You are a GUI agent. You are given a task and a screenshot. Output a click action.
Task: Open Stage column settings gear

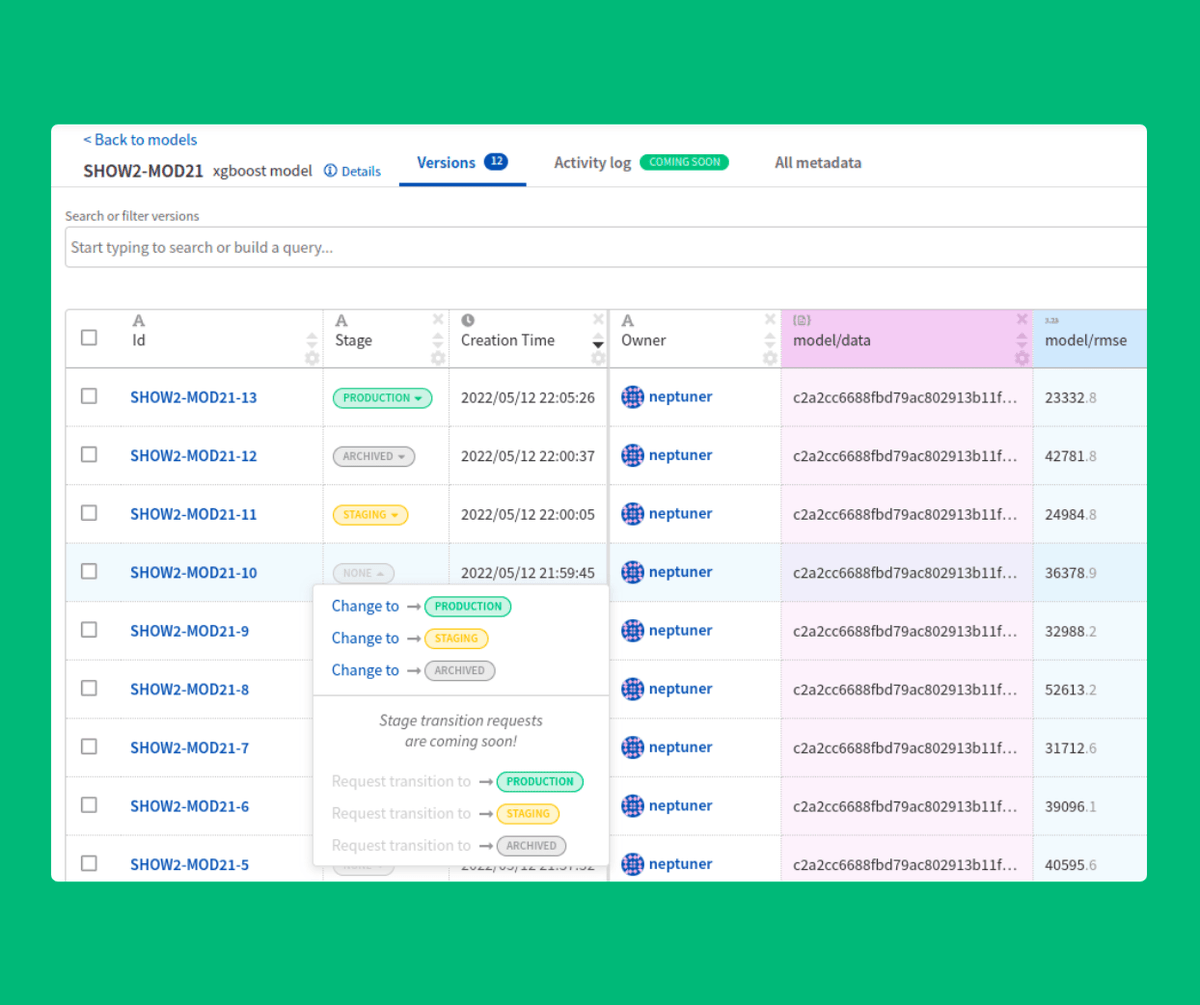tap(438, 358)
